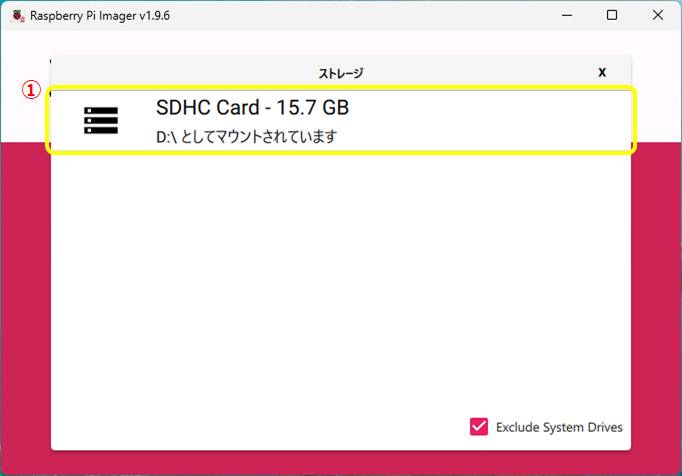
Task: Maximize the Raspberry Pi Imager window
Action: (x=612, y=16)
